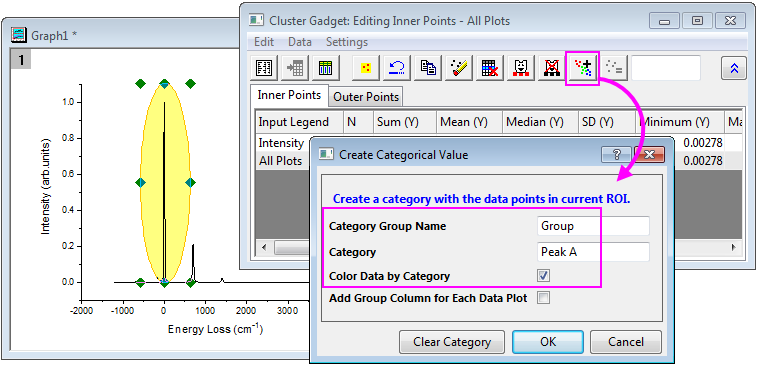Select the All Plots row in the table
The width and height of the screenshot is (758, 365).
(x=281, y=161)
